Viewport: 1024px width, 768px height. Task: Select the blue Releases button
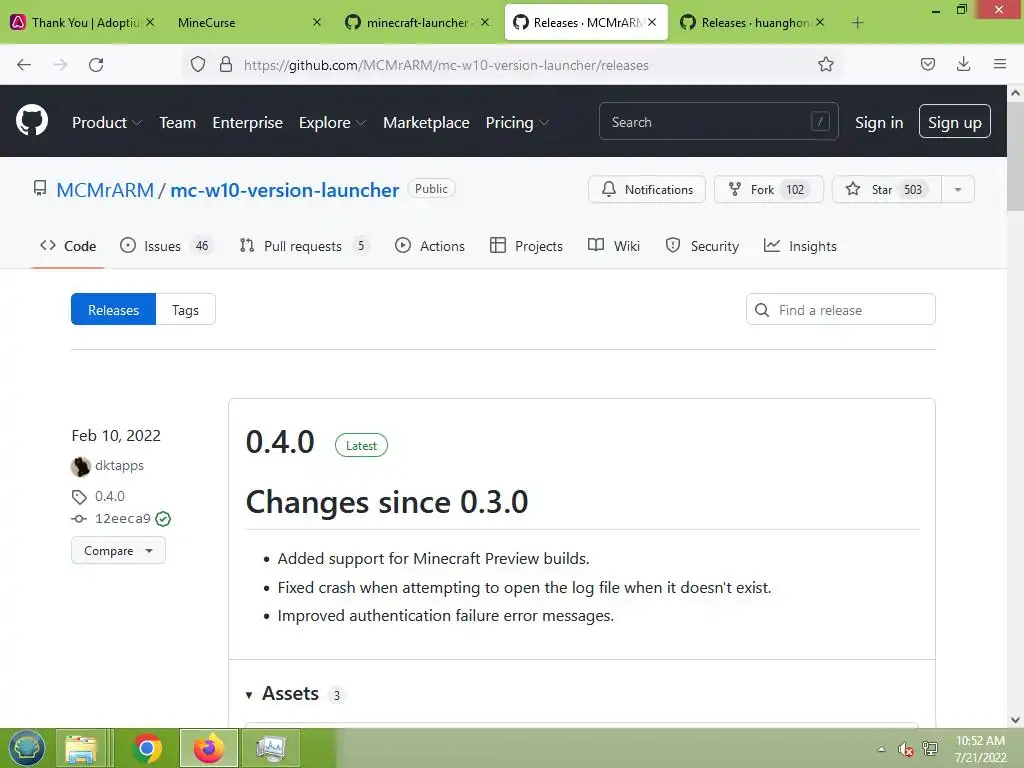[114, 310]
